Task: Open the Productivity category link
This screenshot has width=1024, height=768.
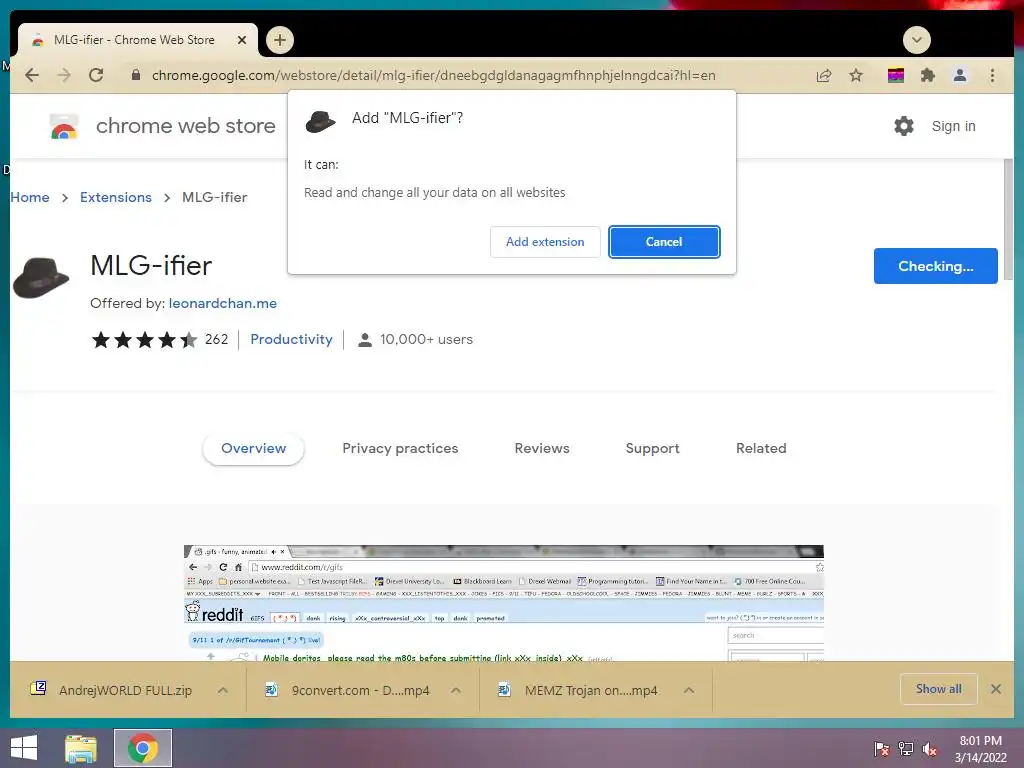Action: [x=291, y=340]
